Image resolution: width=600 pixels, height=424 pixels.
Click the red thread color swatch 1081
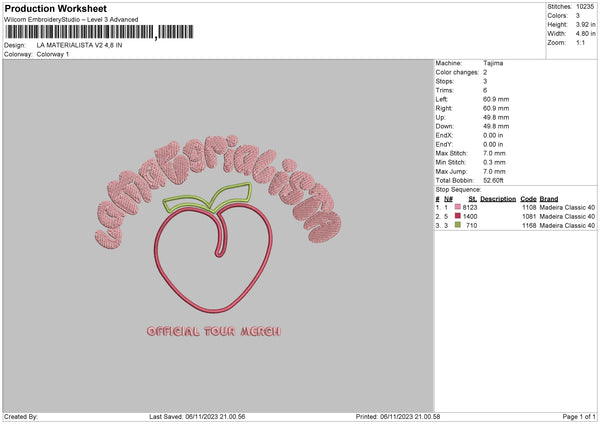click(x=458, y=216)
